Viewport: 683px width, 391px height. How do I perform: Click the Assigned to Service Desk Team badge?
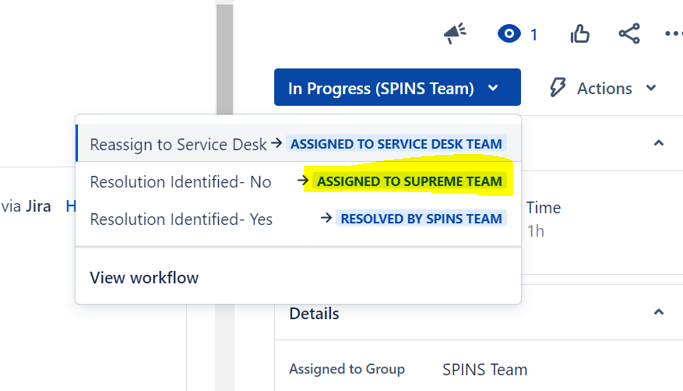point(396,144)
